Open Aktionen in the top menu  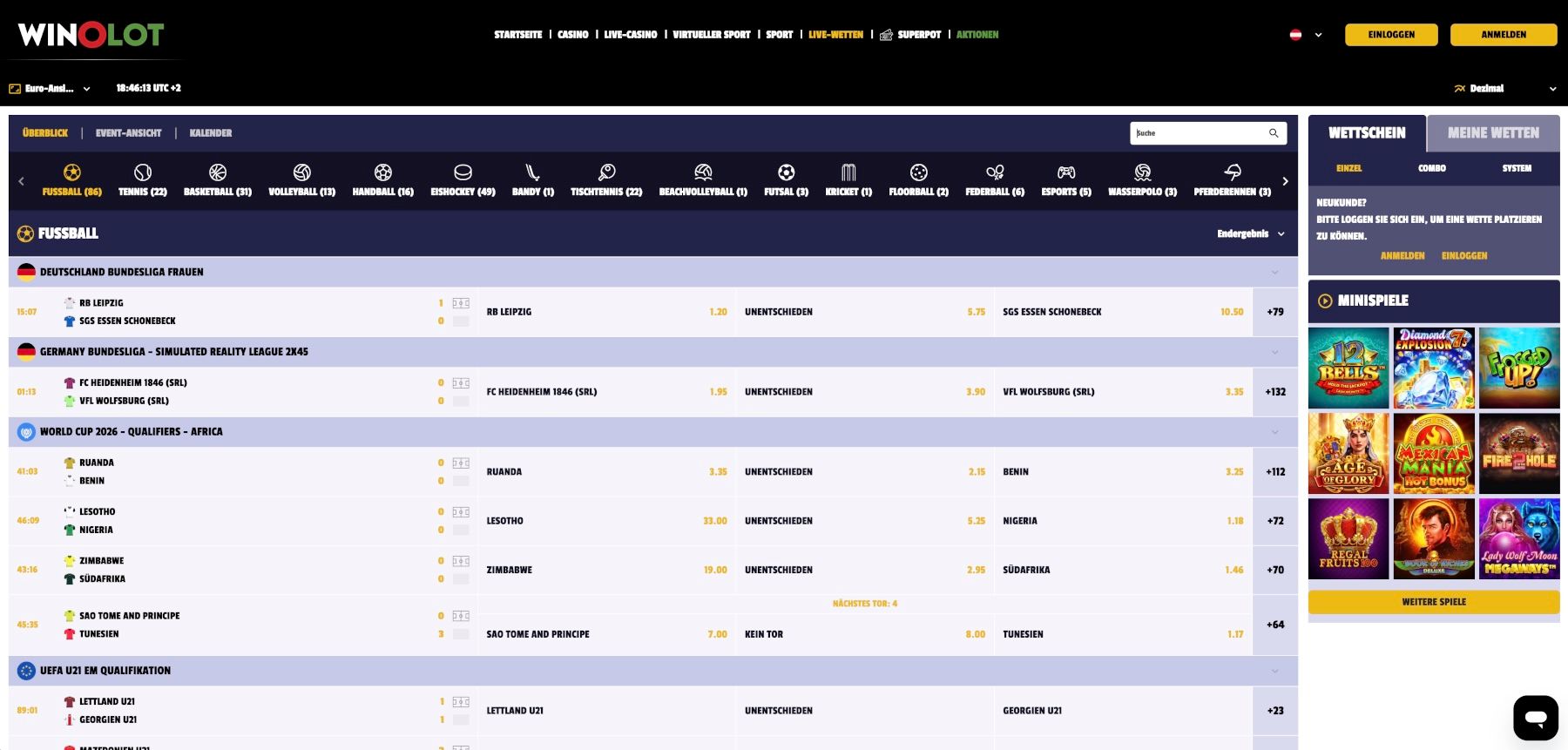point(977,35)
